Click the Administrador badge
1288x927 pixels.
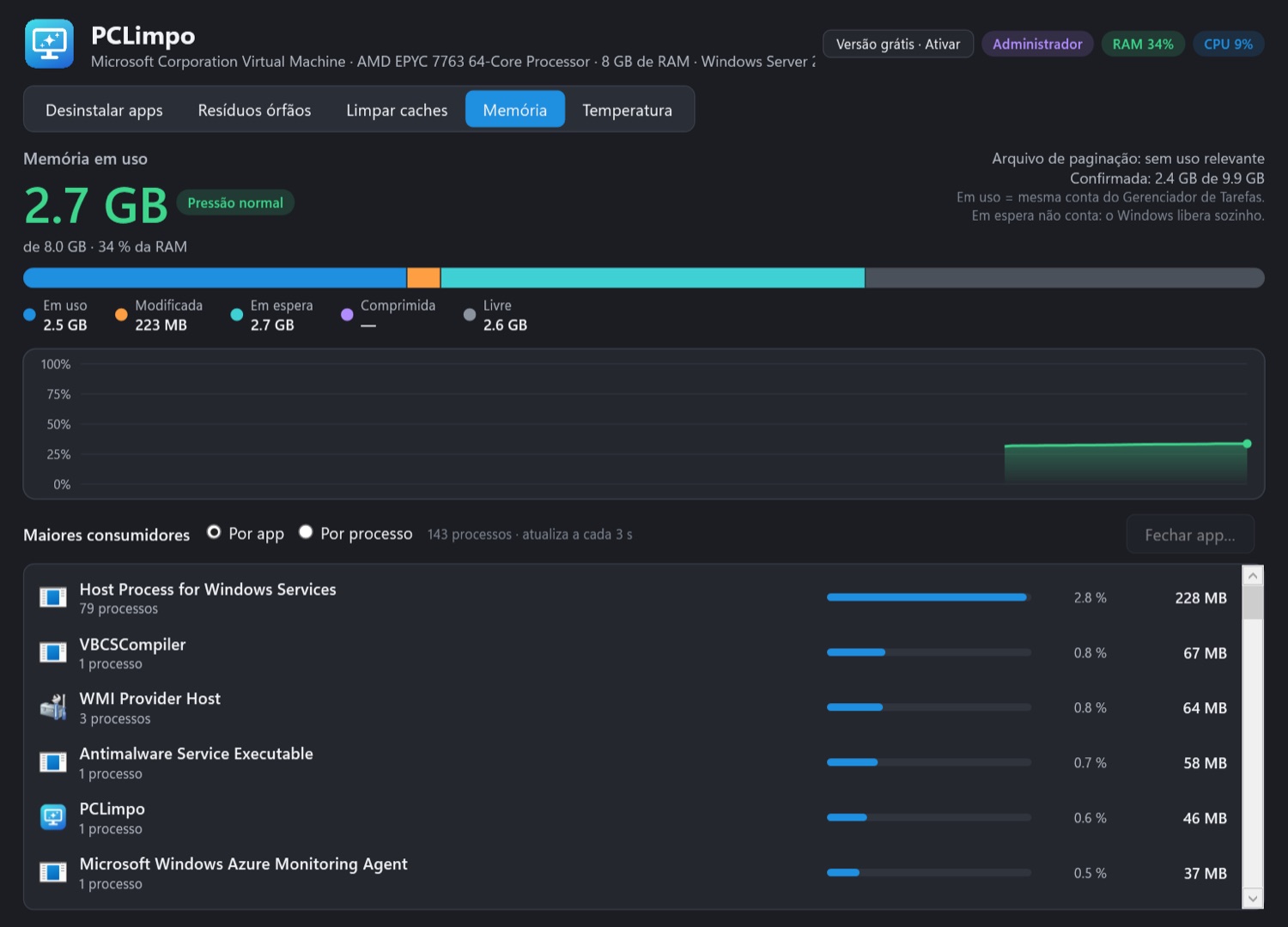(x=1037, y=44)
